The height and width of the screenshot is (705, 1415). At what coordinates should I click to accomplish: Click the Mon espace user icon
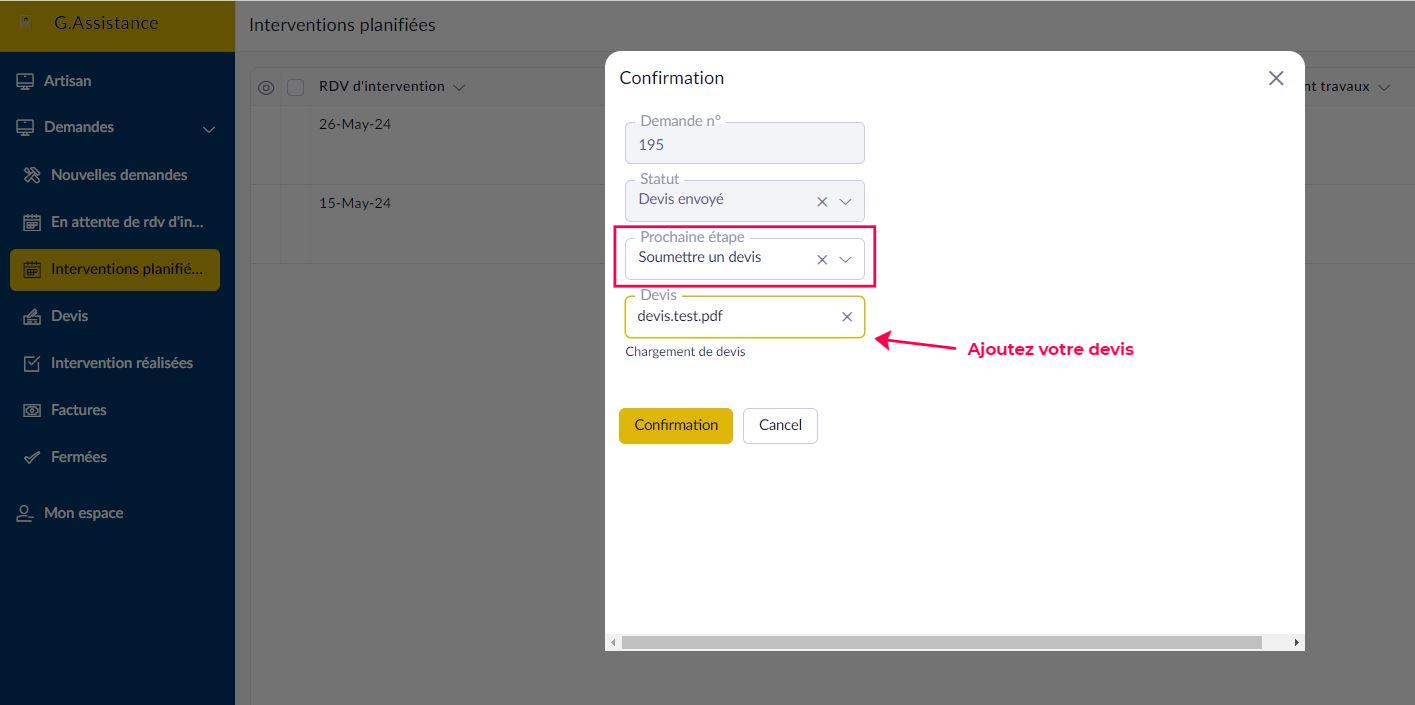25,513
